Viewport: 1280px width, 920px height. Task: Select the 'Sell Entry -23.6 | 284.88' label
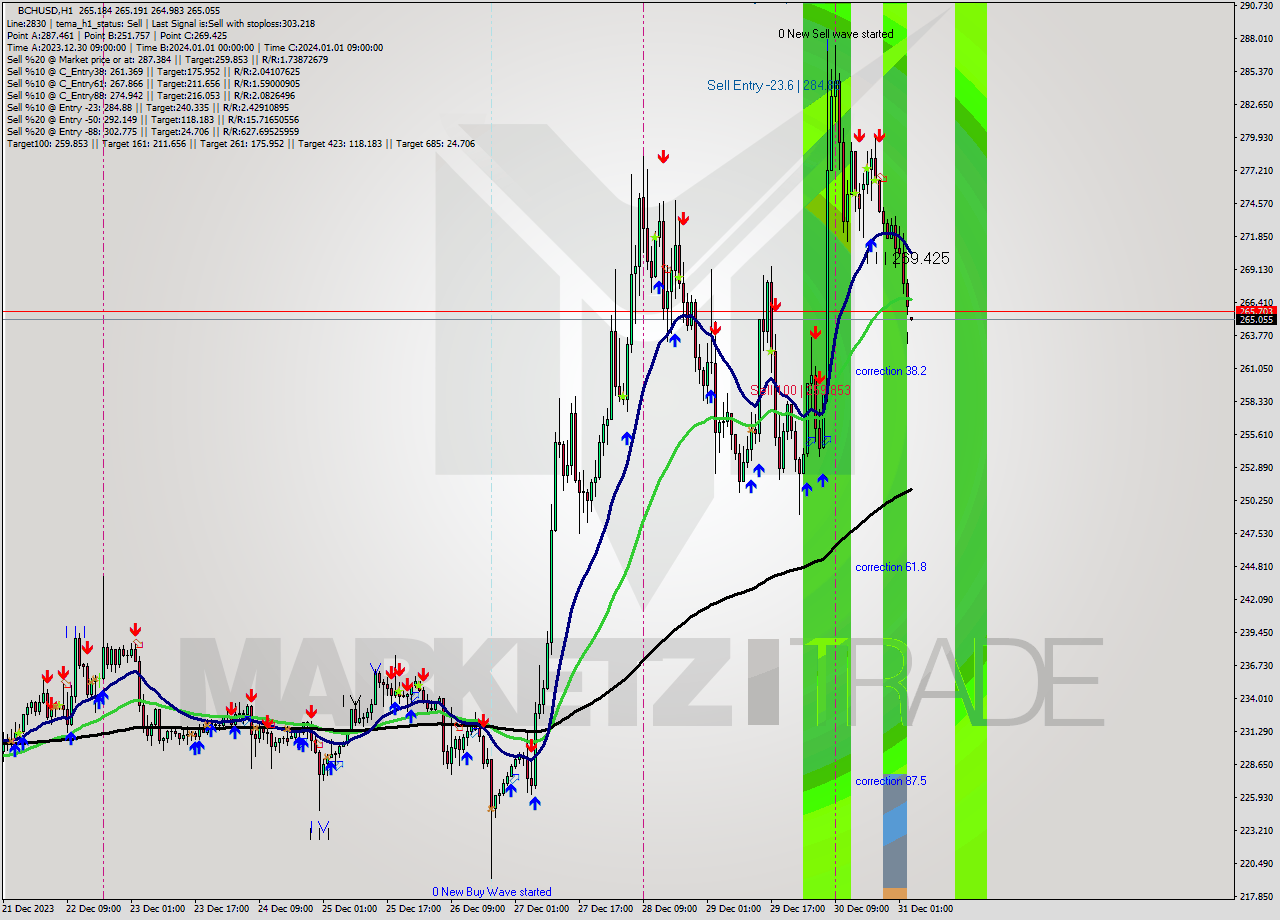click(x=772, y=85)
